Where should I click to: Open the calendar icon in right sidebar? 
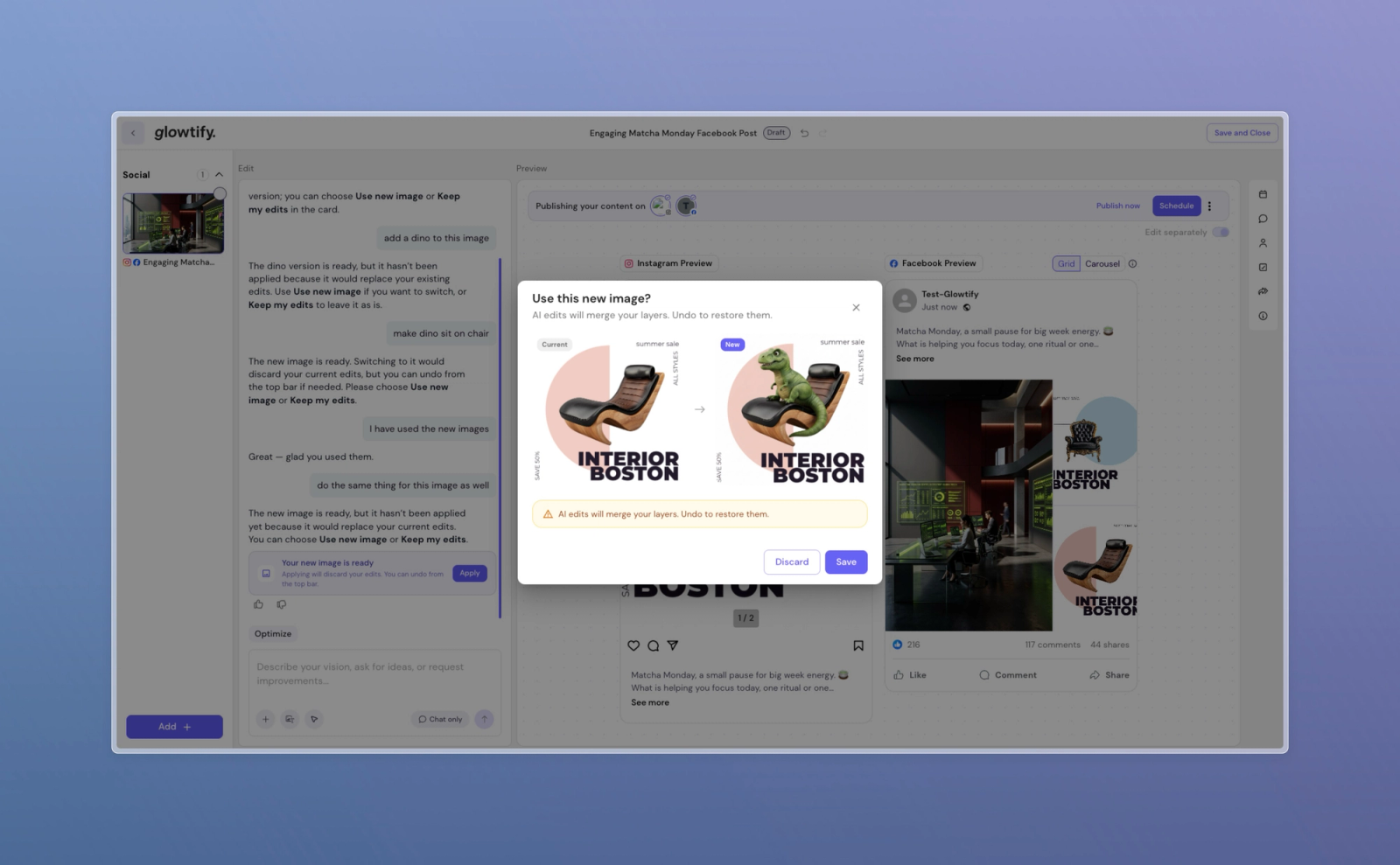click(x=1263, y=194)
